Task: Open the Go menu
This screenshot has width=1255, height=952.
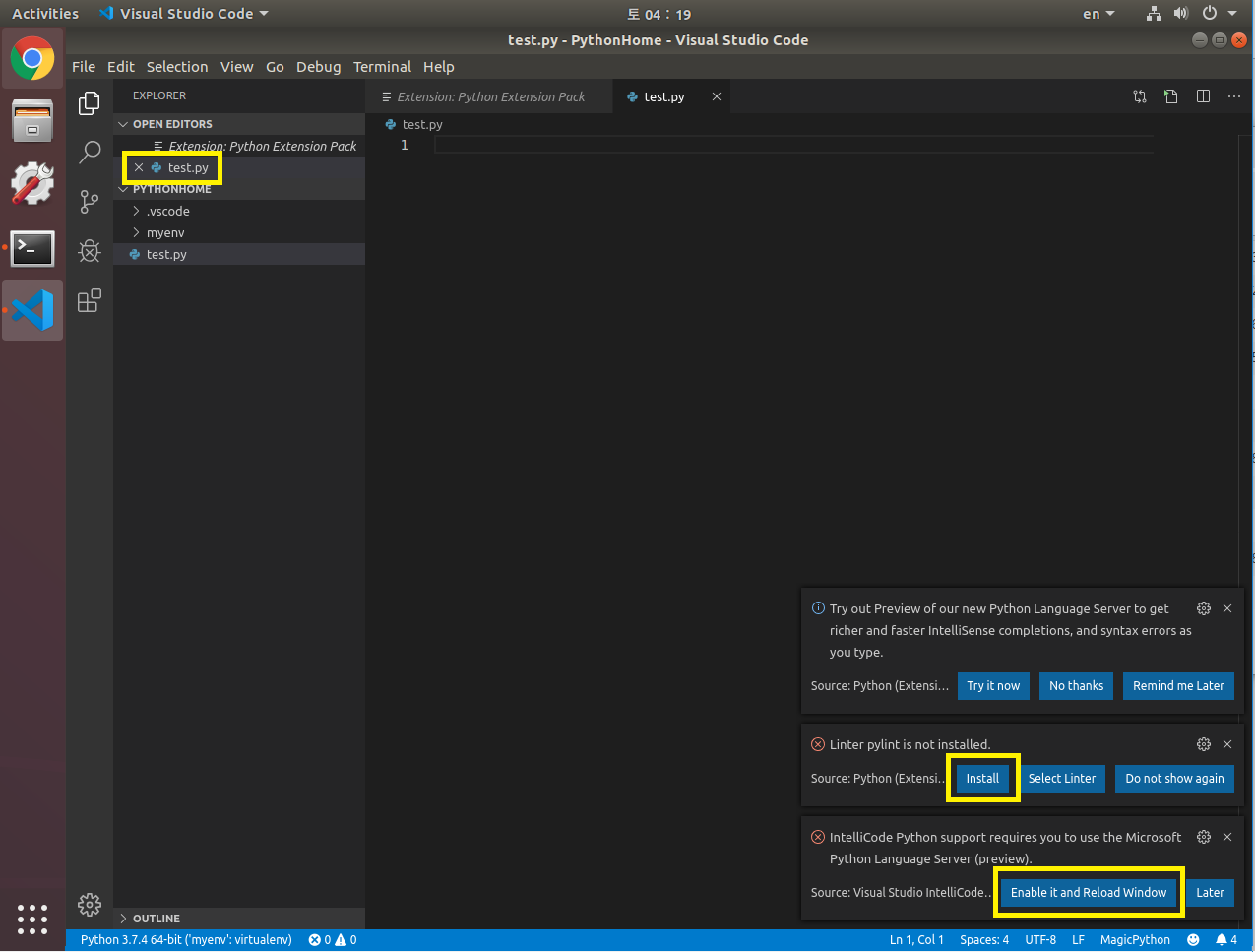Action: [275, 67]
